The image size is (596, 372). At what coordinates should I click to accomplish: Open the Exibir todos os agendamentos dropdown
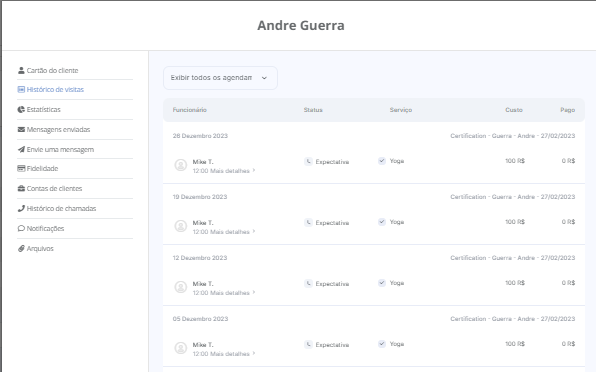point(220,78)
